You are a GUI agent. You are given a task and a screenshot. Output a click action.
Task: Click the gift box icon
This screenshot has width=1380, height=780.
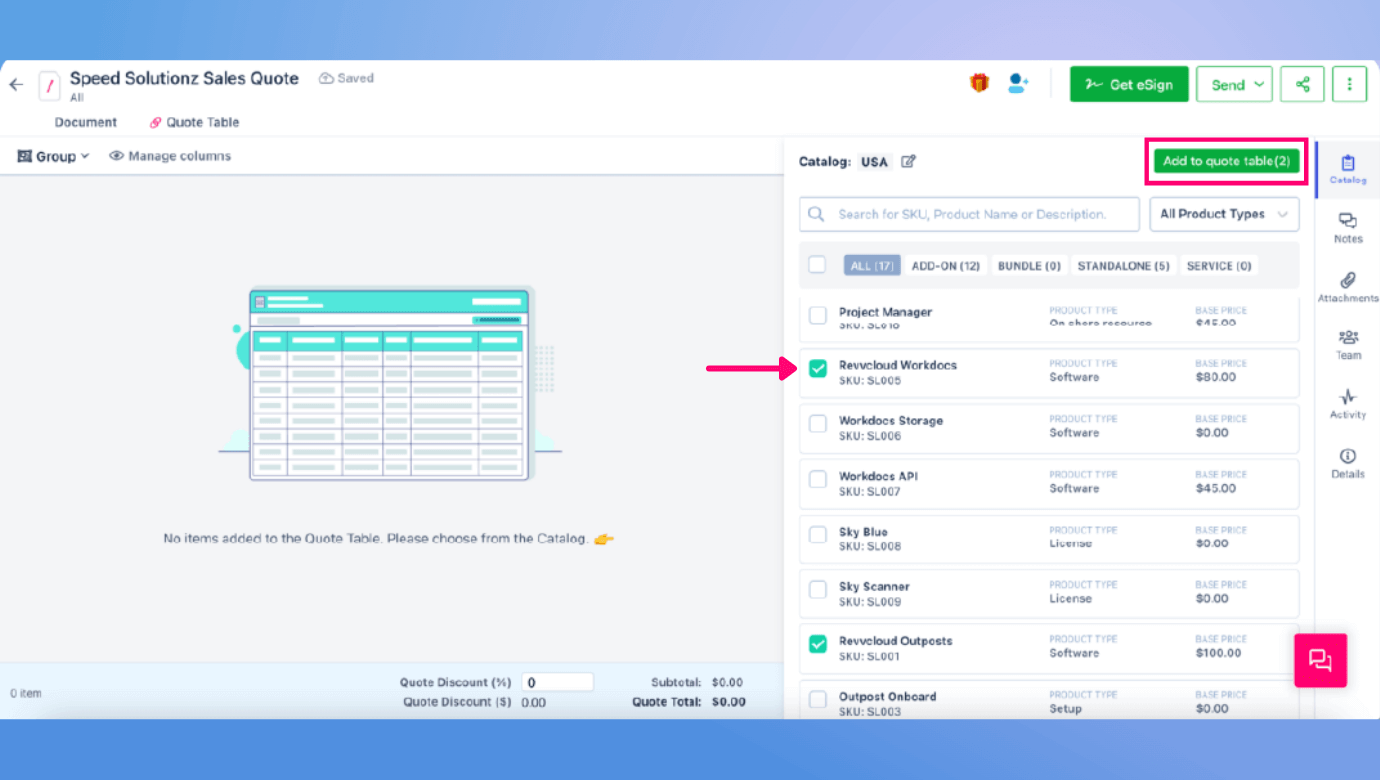click(979, 83)
